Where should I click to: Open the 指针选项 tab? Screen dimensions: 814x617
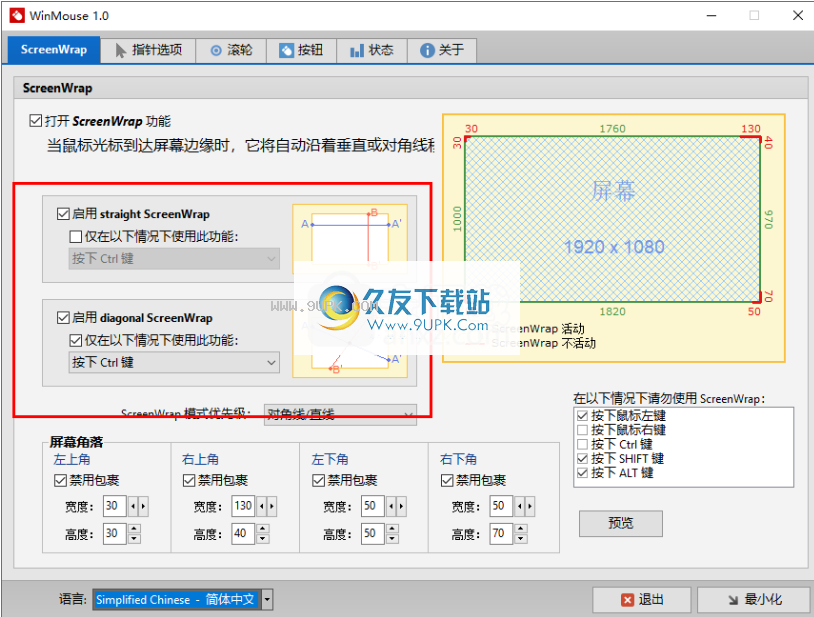tap(148, 50)
